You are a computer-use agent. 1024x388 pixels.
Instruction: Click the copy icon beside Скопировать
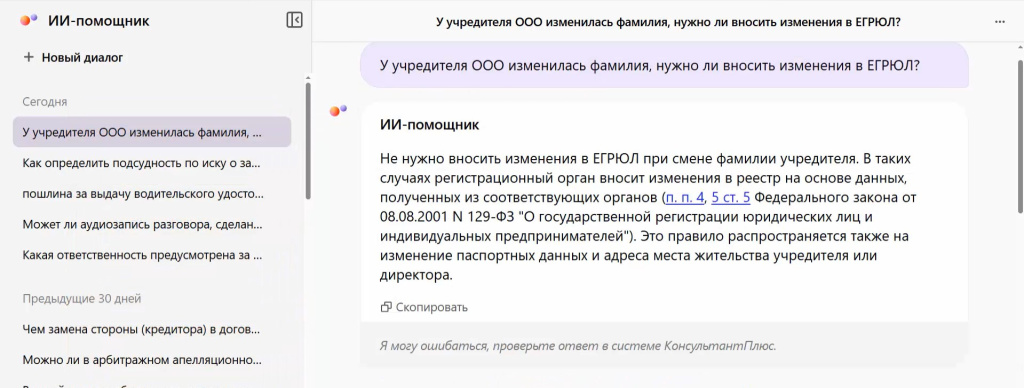click(x=386, y=307)
